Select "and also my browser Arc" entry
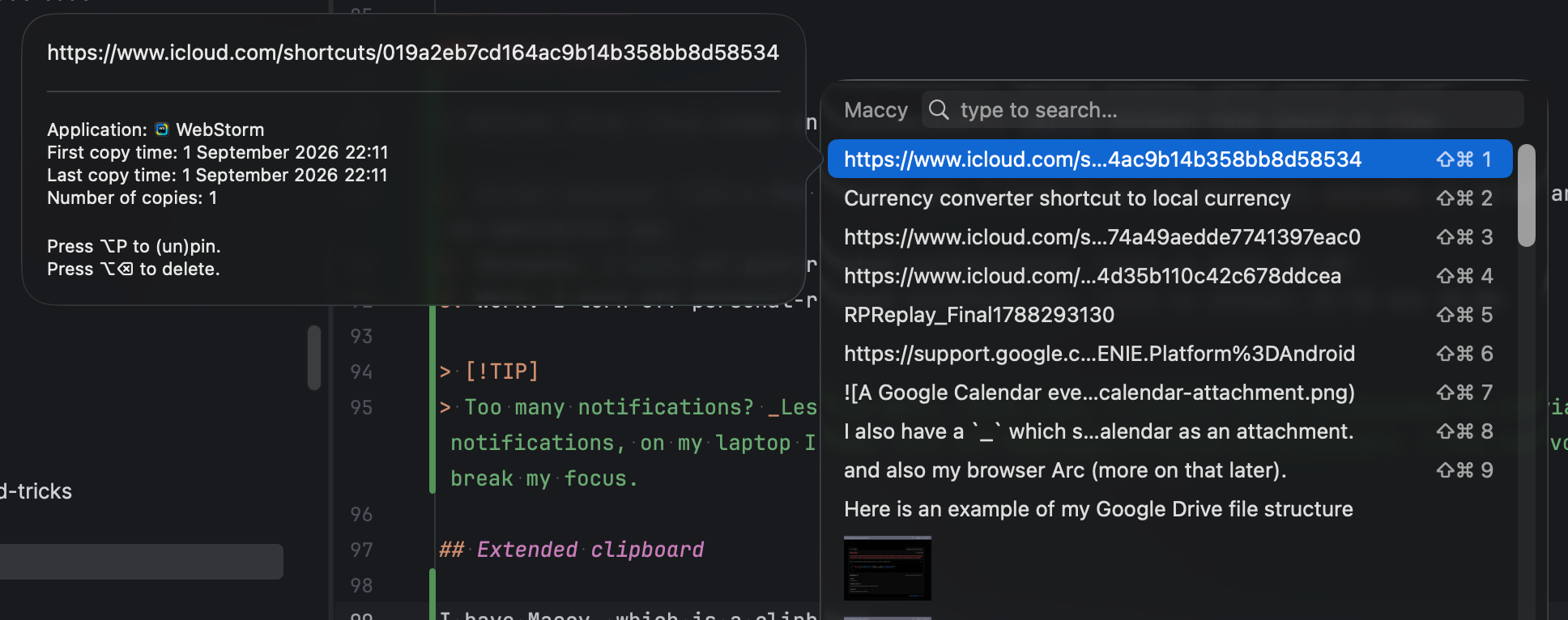 (1170, 470)
